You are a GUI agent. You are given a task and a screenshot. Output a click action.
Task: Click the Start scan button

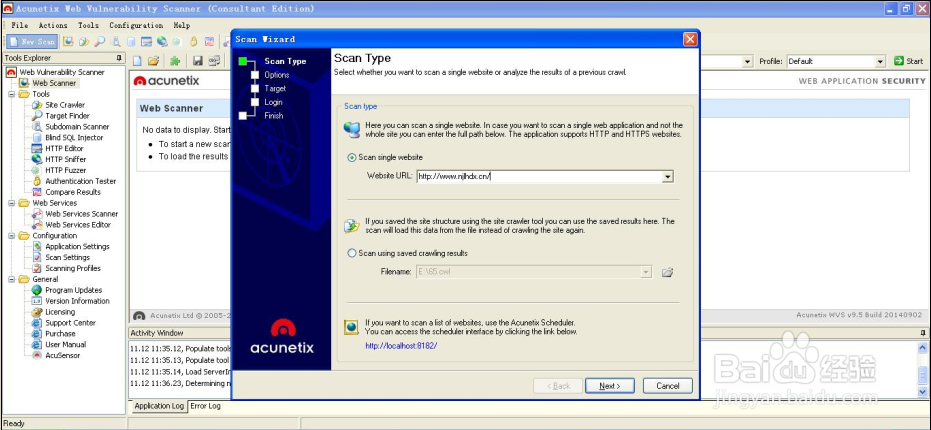click(x=908, y=61)
